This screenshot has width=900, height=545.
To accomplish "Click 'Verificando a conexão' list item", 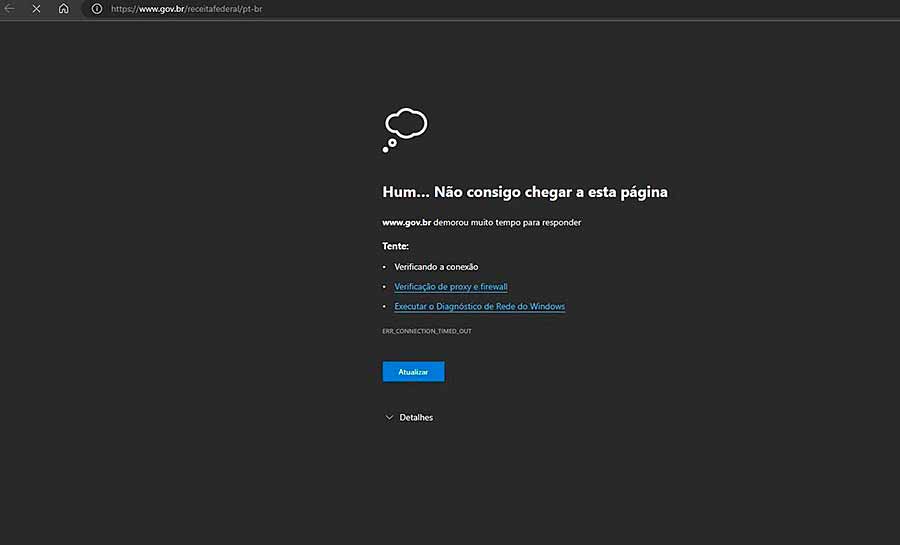I will coord(436,267).
